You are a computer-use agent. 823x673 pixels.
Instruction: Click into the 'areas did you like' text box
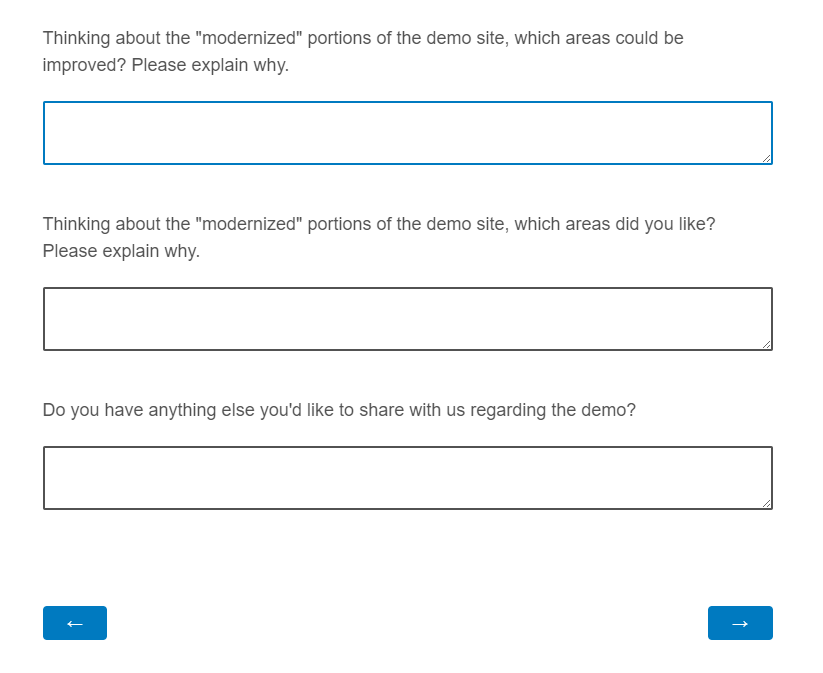(407, 319)
